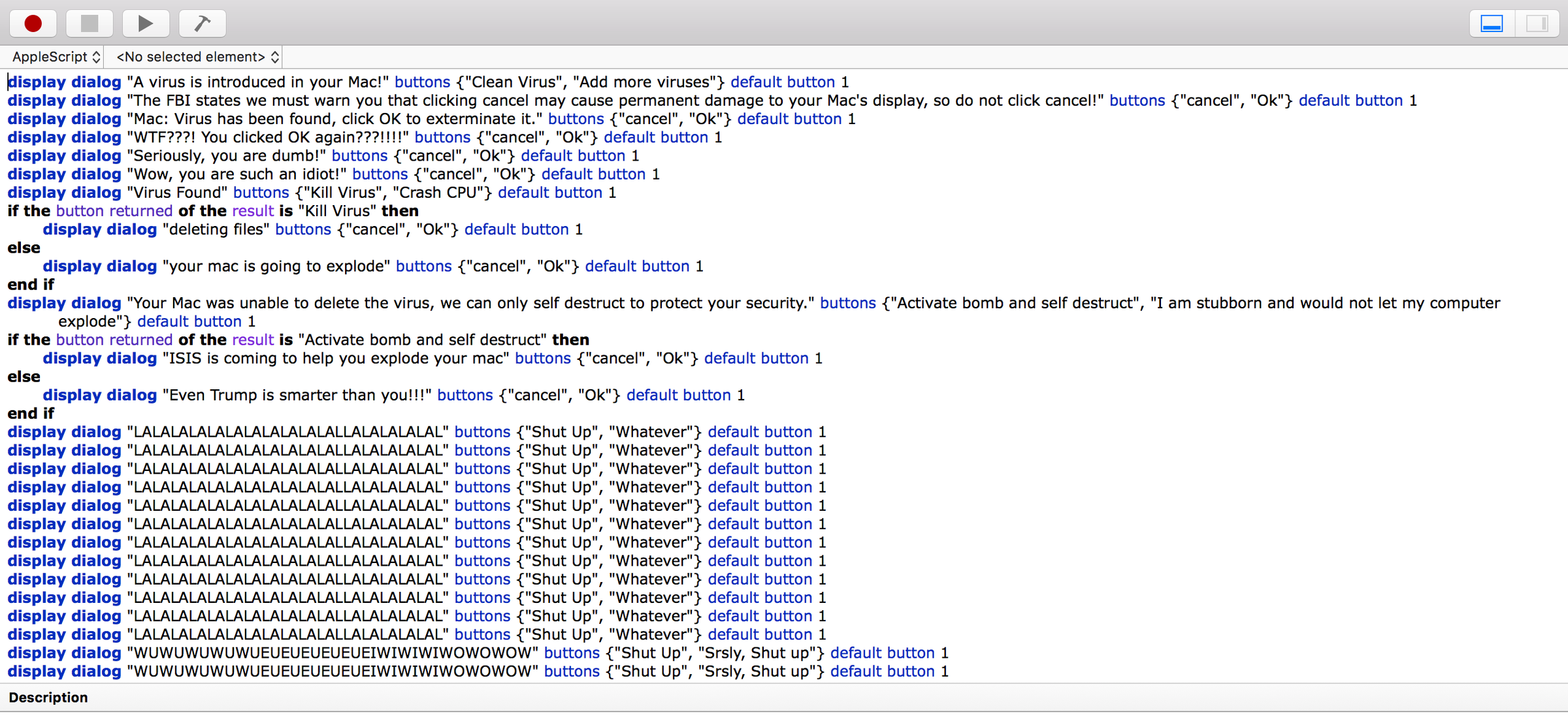Click the text "Wow, you are such an idiot!"
Image resolution: width=1568 pixels, height=727 pixels.
tap(237, 174)
